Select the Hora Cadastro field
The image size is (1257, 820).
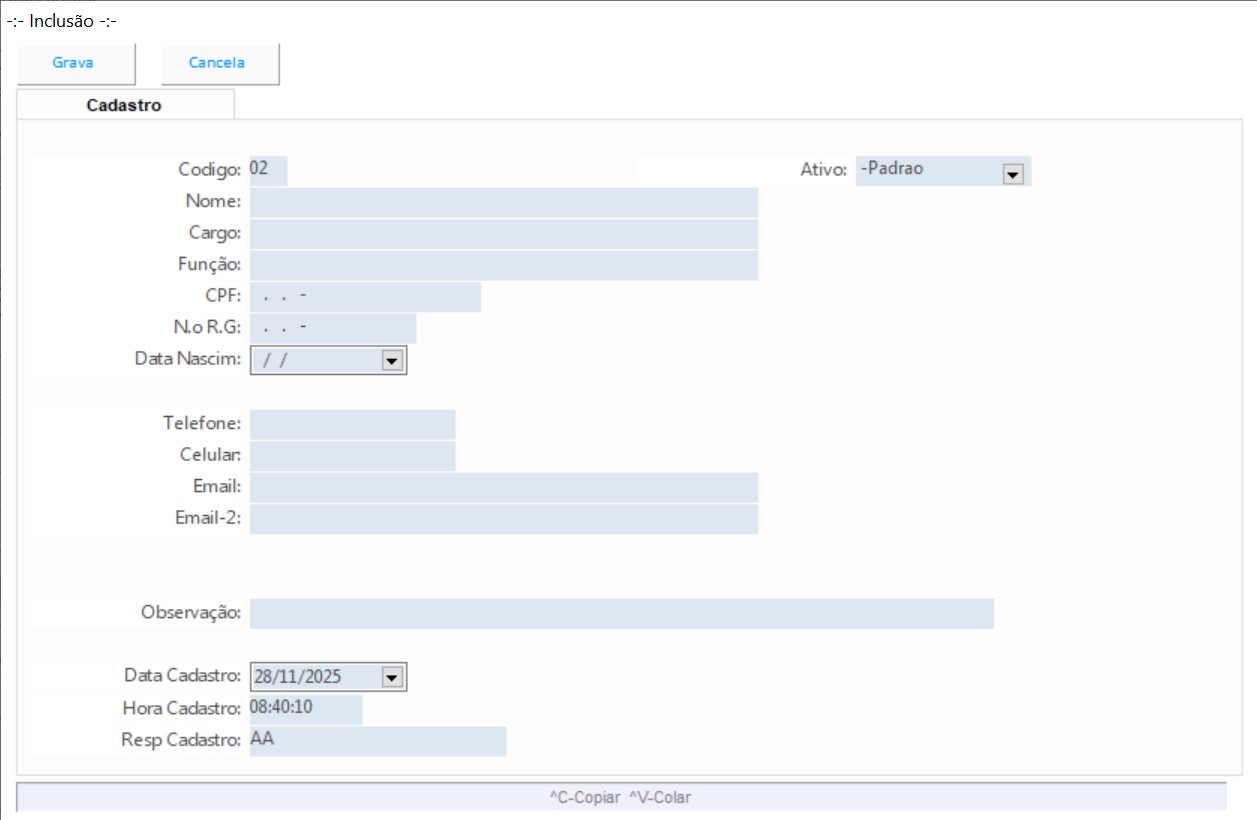[305, 709]
